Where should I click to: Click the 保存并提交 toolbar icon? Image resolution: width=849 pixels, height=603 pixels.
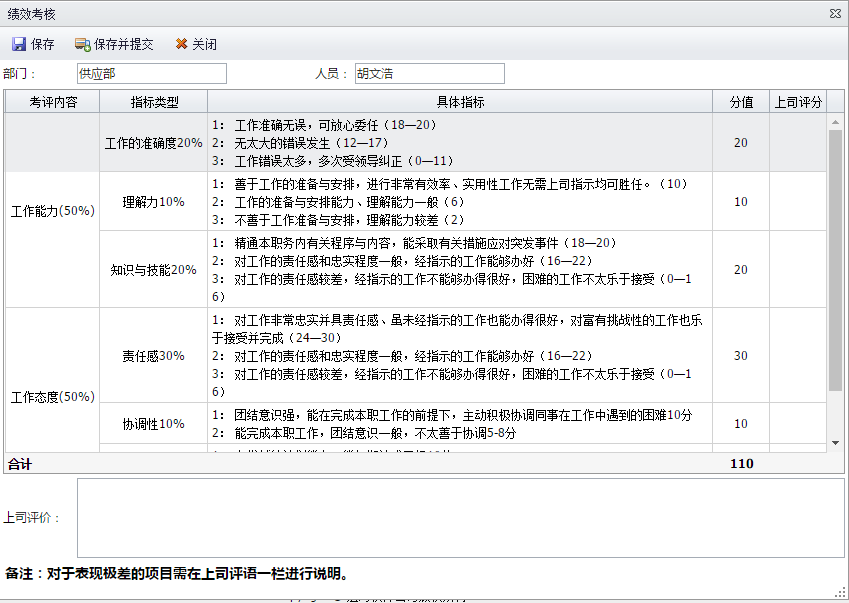point(82,44)
